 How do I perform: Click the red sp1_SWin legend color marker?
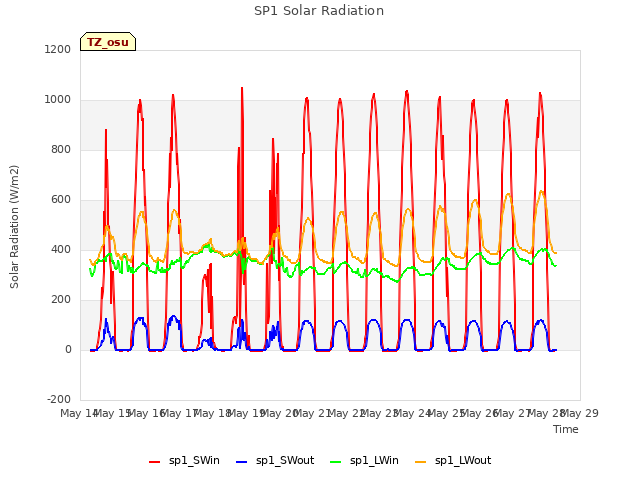coord(155,462)
